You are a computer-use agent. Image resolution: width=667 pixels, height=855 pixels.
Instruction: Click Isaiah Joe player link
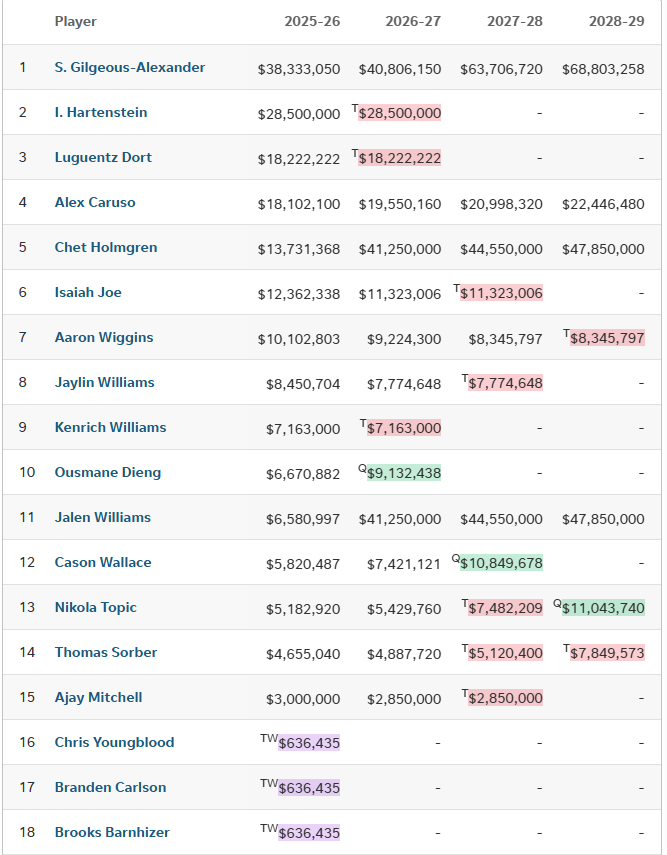click(x=88, y=293)
